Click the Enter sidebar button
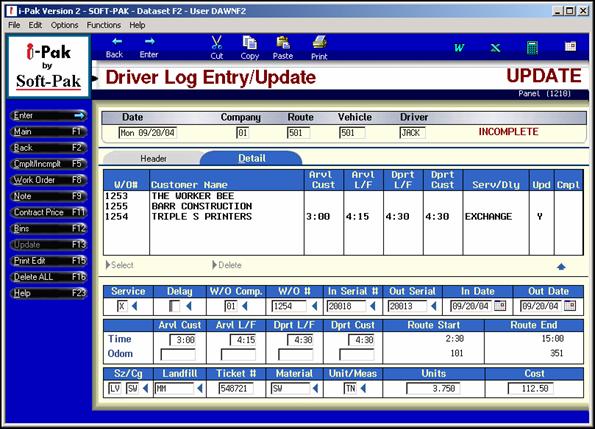 point(49,115)
